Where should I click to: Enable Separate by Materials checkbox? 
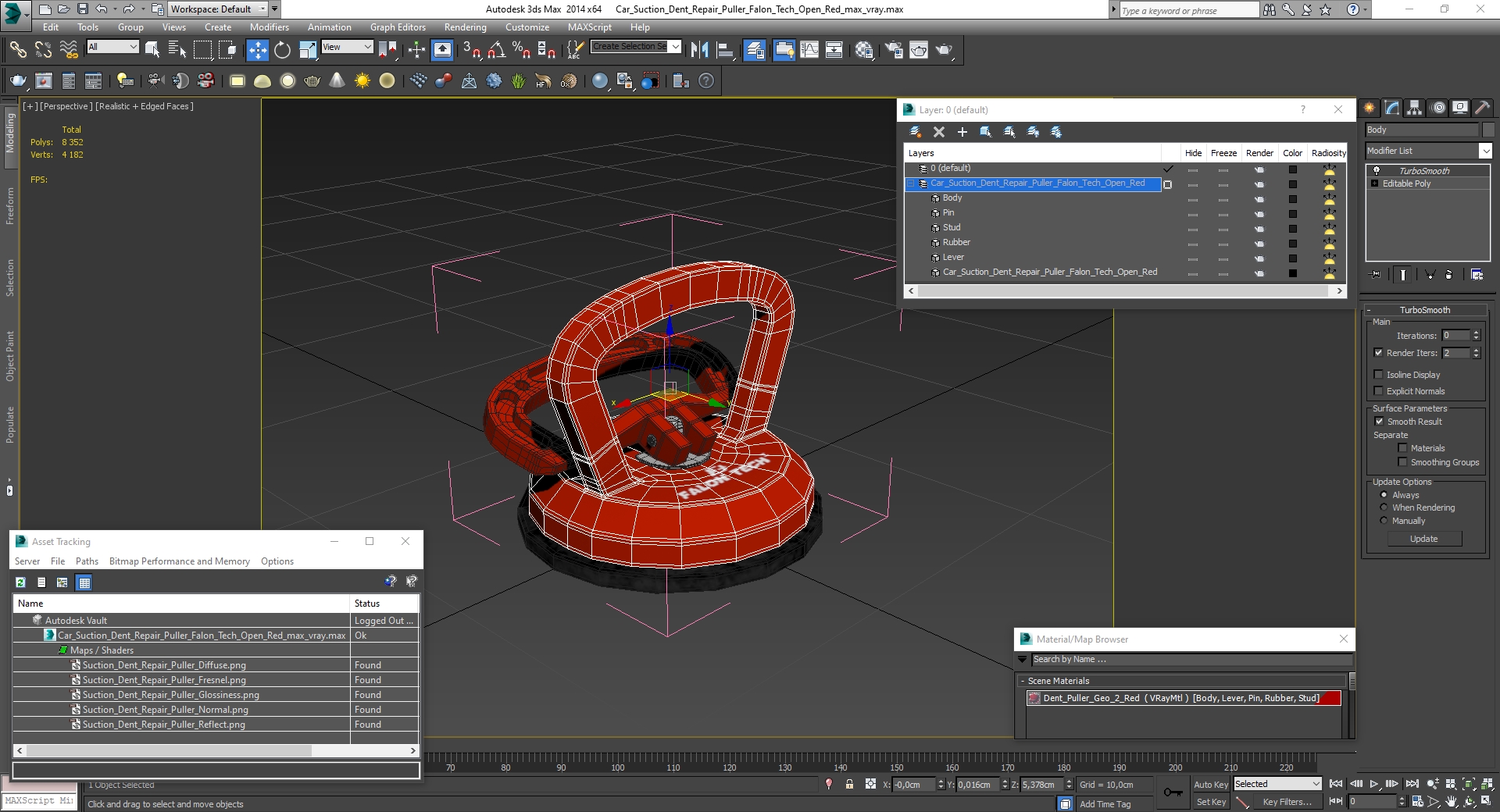[x=1402, y=448]
